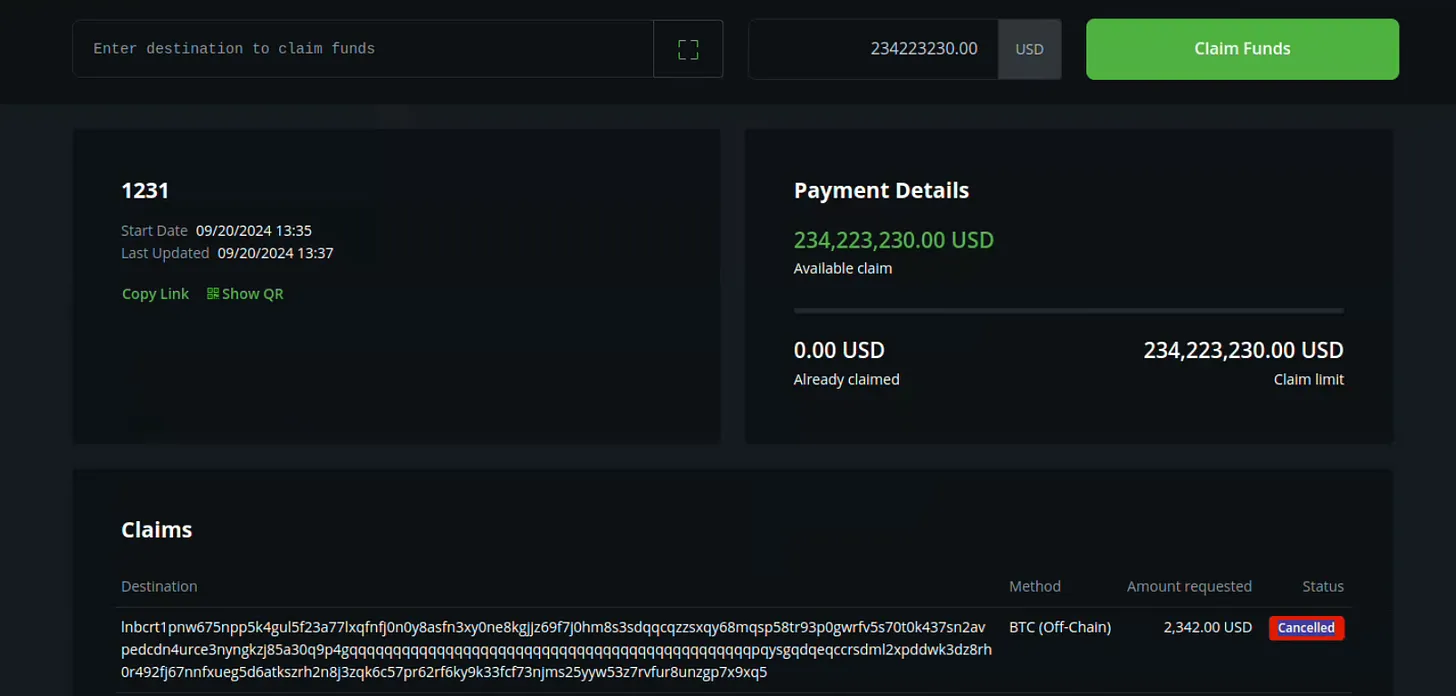1456x696 pixels.
Task: Click the green Claim Funds button
Action: (1242, 49)
